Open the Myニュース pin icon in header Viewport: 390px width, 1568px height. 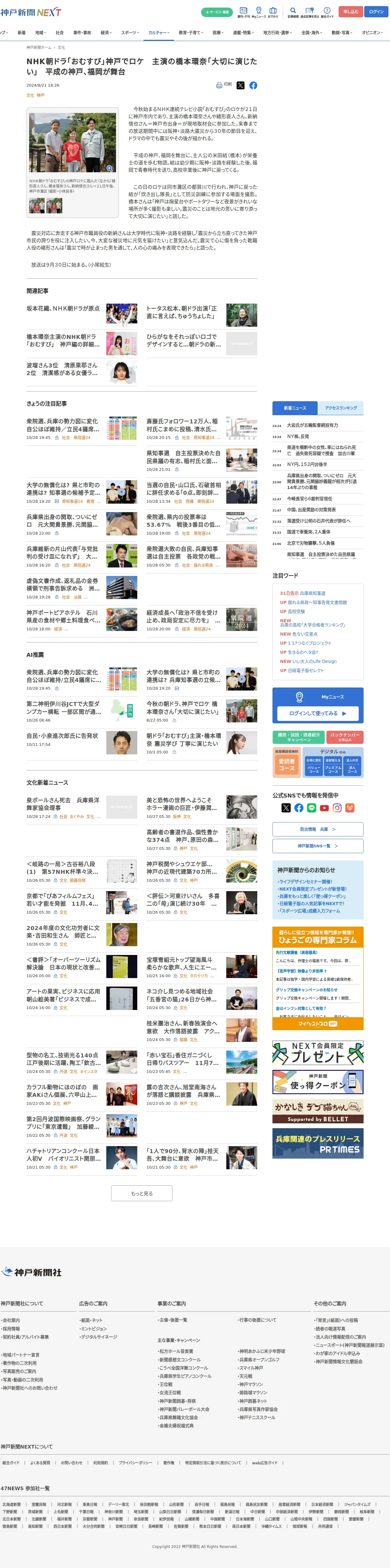(x=258, y=12)
